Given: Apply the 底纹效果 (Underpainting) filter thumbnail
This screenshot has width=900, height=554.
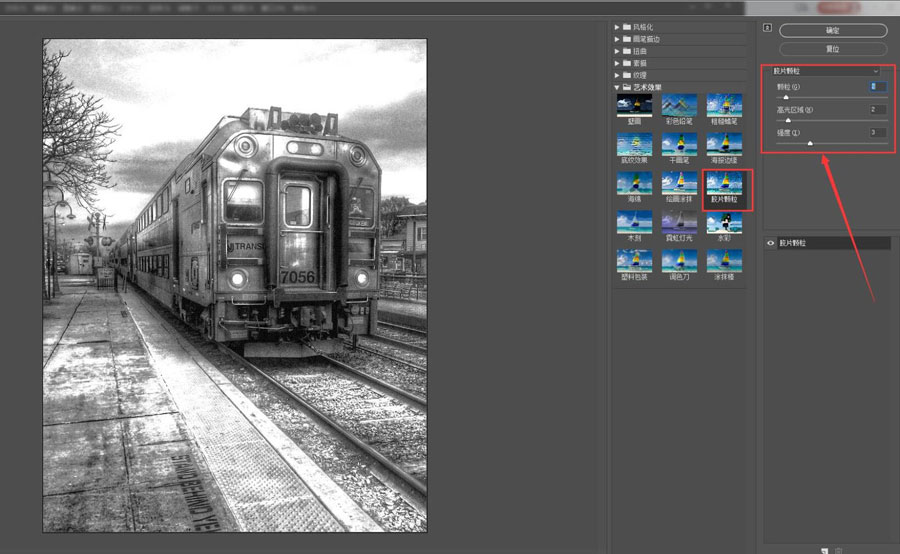Looking at the screenshot, I should point(634,145).
